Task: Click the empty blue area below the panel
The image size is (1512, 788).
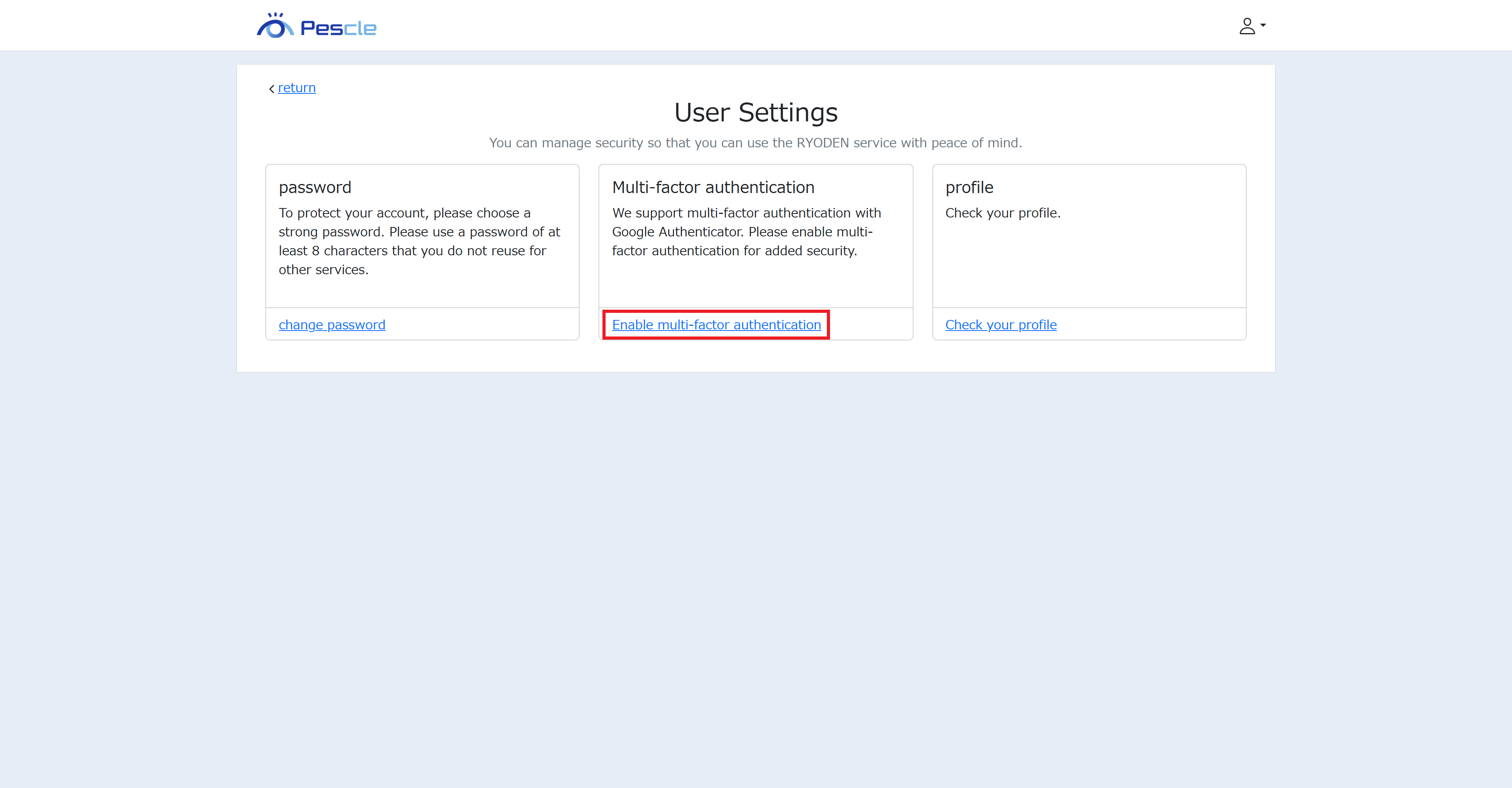Action: click(756, 558)
